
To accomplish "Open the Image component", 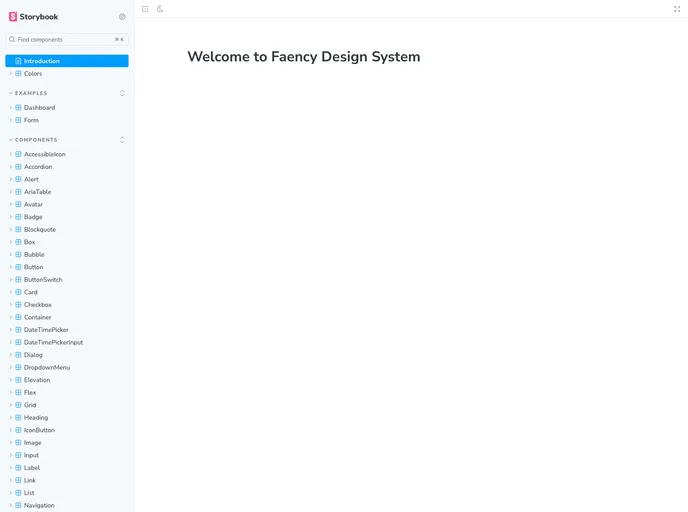I will click(x=67, y=443).
